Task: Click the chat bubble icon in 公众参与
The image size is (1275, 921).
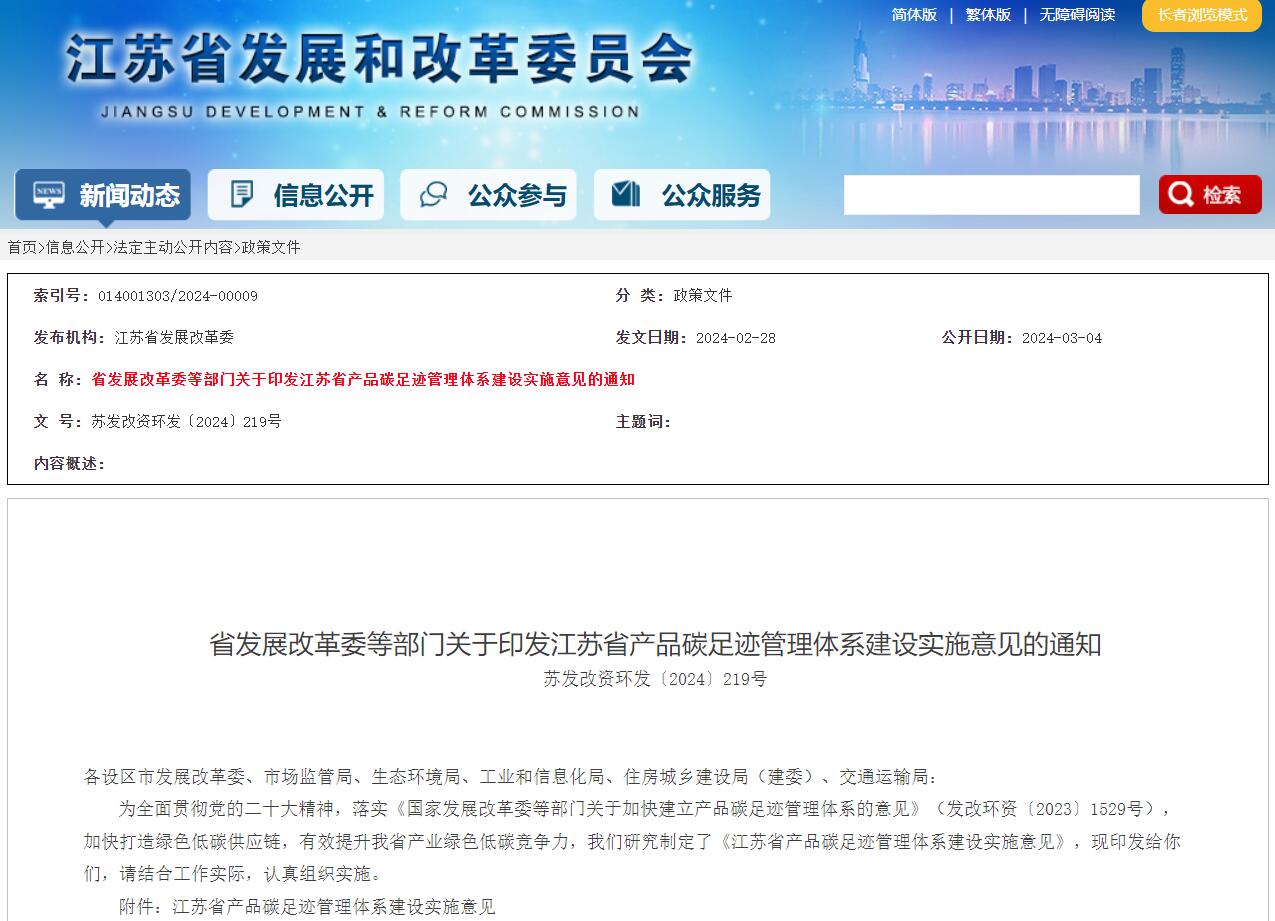Action: coord(433,195)
